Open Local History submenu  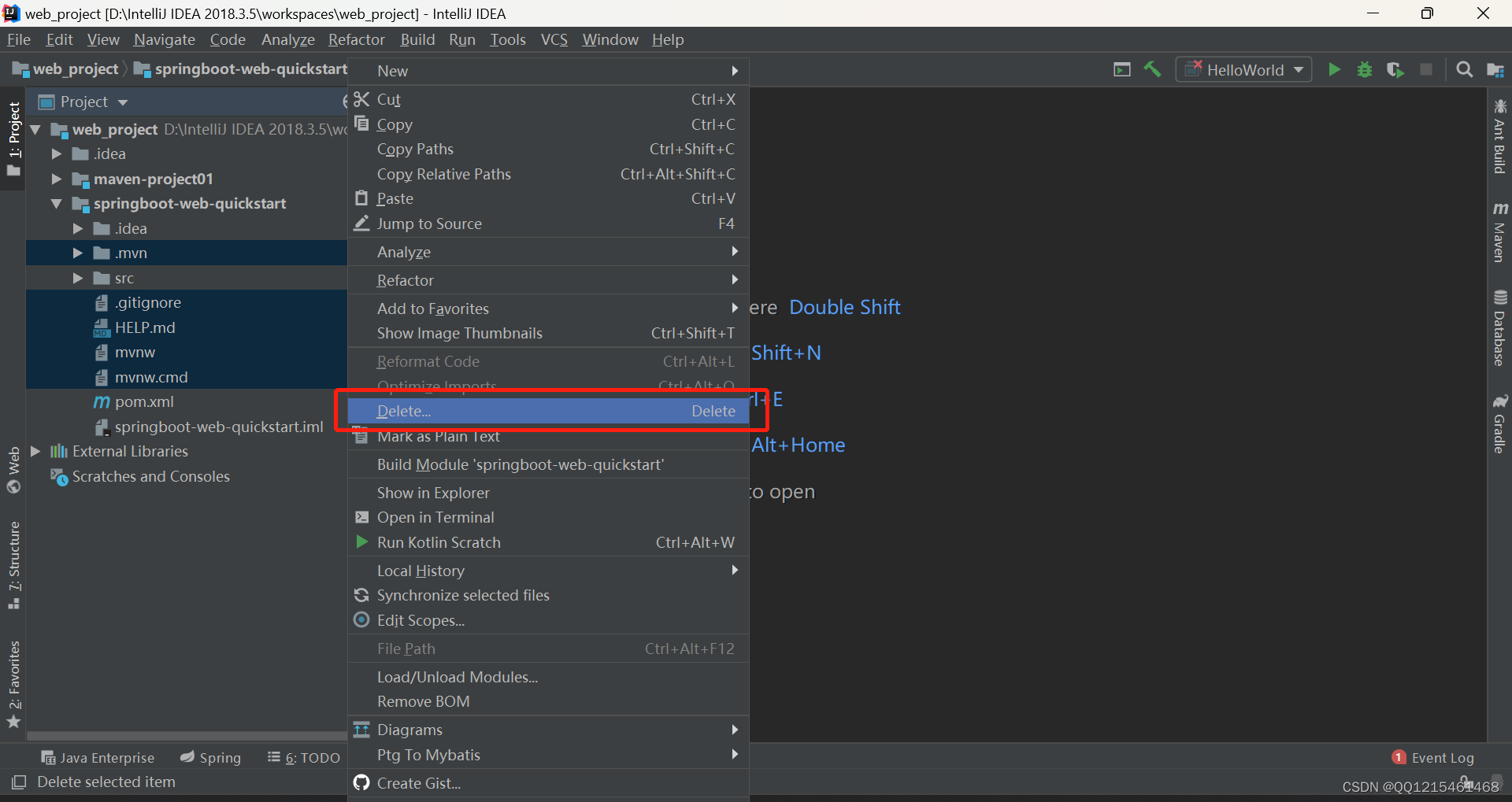click(x=548, y=571)
